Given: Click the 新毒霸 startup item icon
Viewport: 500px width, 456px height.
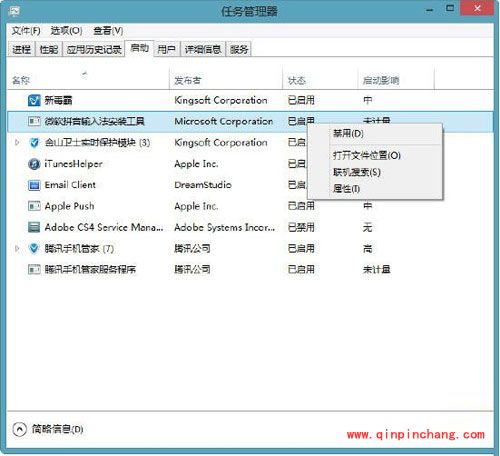Looking at the screenshot, I should coord(34,100).
